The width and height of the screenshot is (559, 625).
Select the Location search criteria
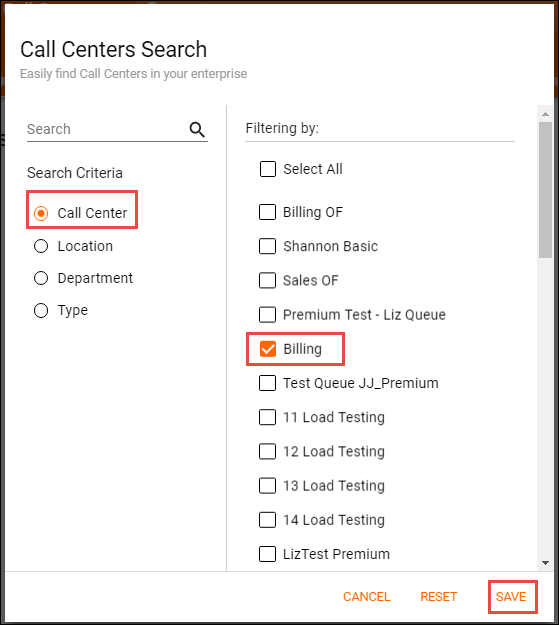41,246
